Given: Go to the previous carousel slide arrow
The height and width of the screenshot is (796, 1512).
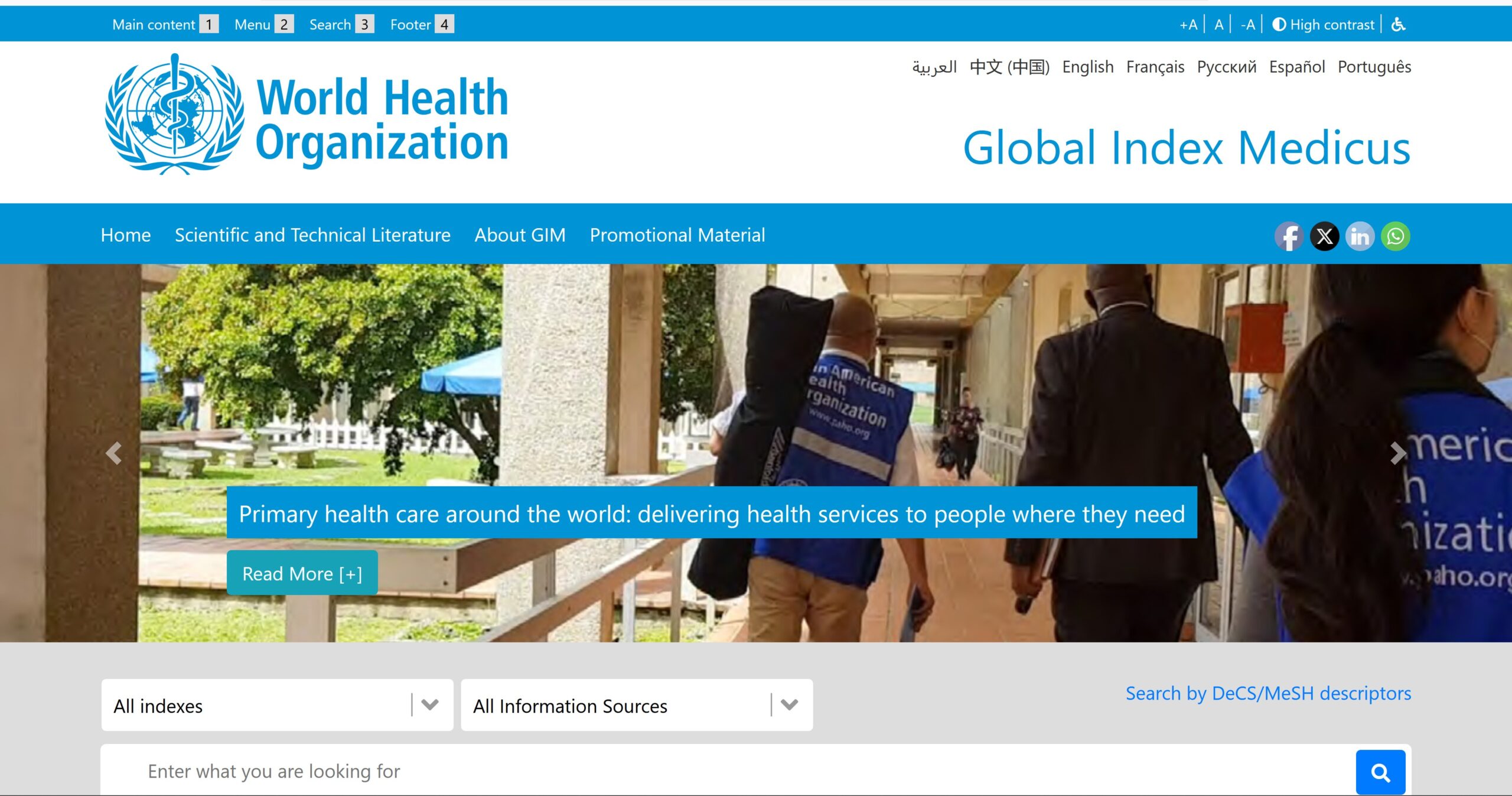Looking at the screenshot, I should coord(113,453).
